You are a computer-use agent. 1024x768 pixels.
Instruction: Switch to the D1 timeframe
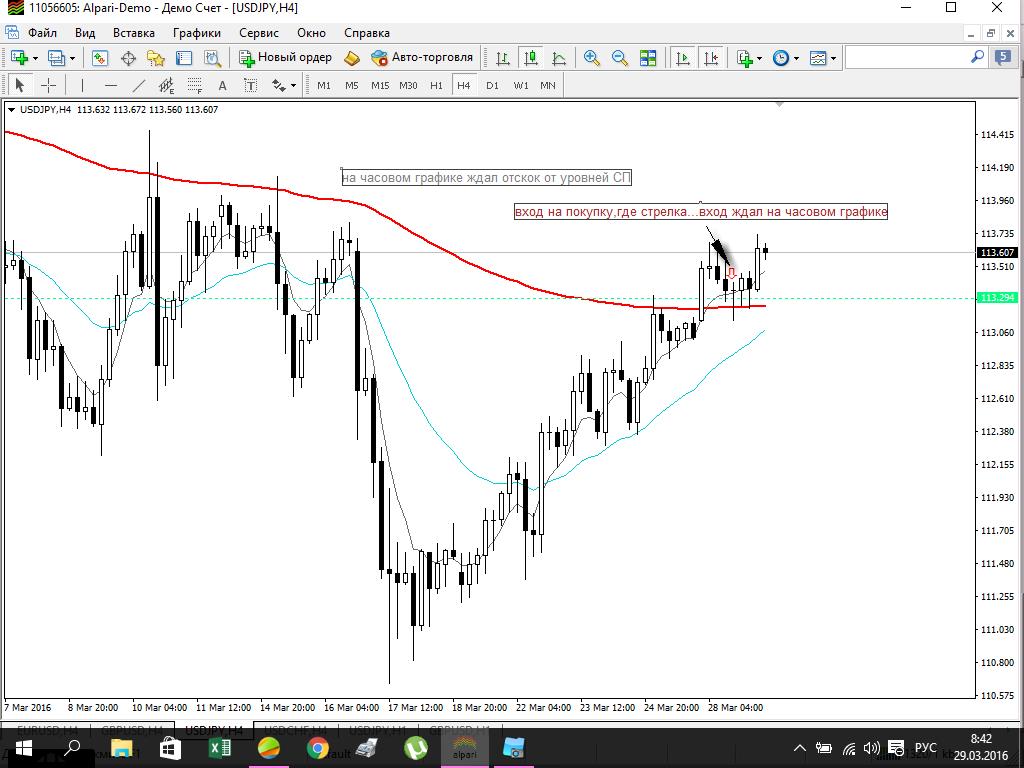point(492,86)
